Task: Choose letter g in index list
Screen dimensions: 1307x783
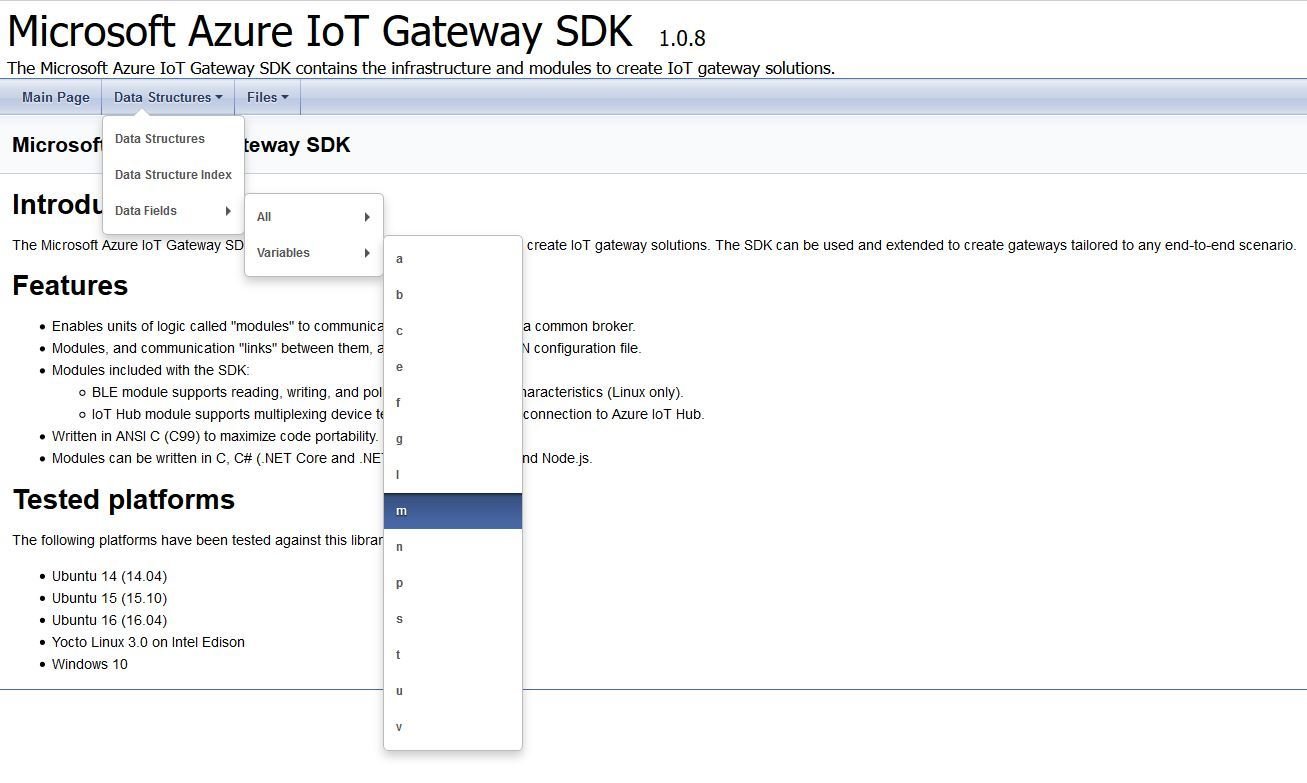Action: 453,439
